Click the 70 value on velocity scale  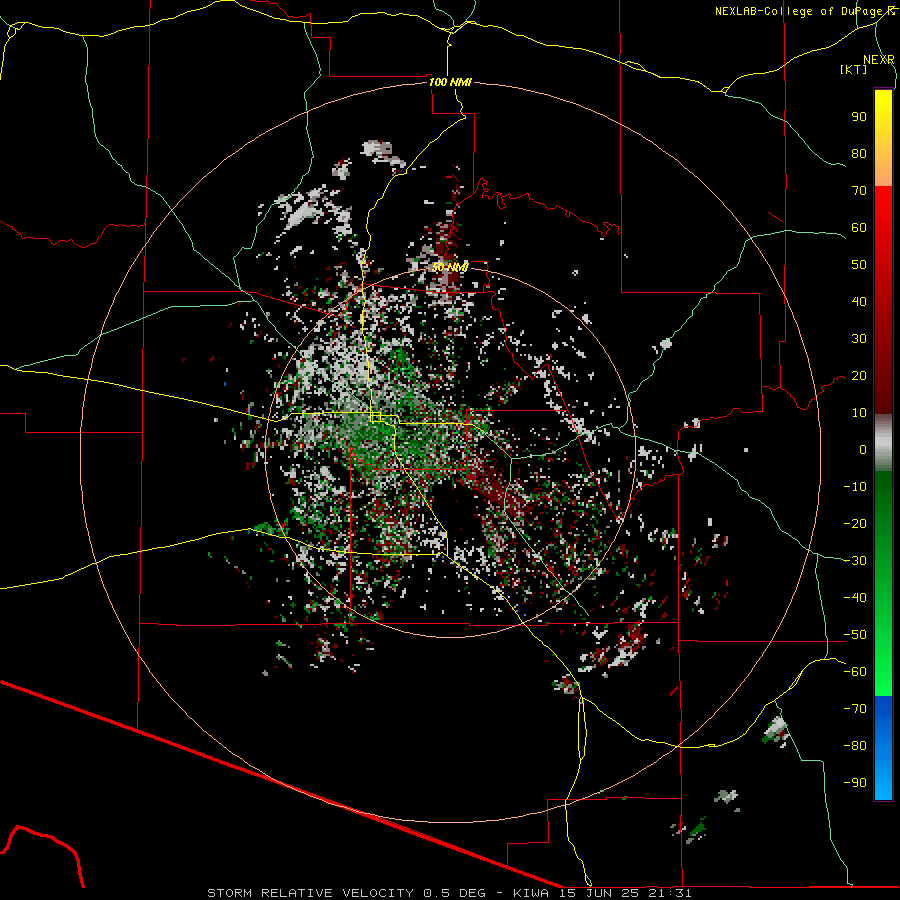point(859,191)
